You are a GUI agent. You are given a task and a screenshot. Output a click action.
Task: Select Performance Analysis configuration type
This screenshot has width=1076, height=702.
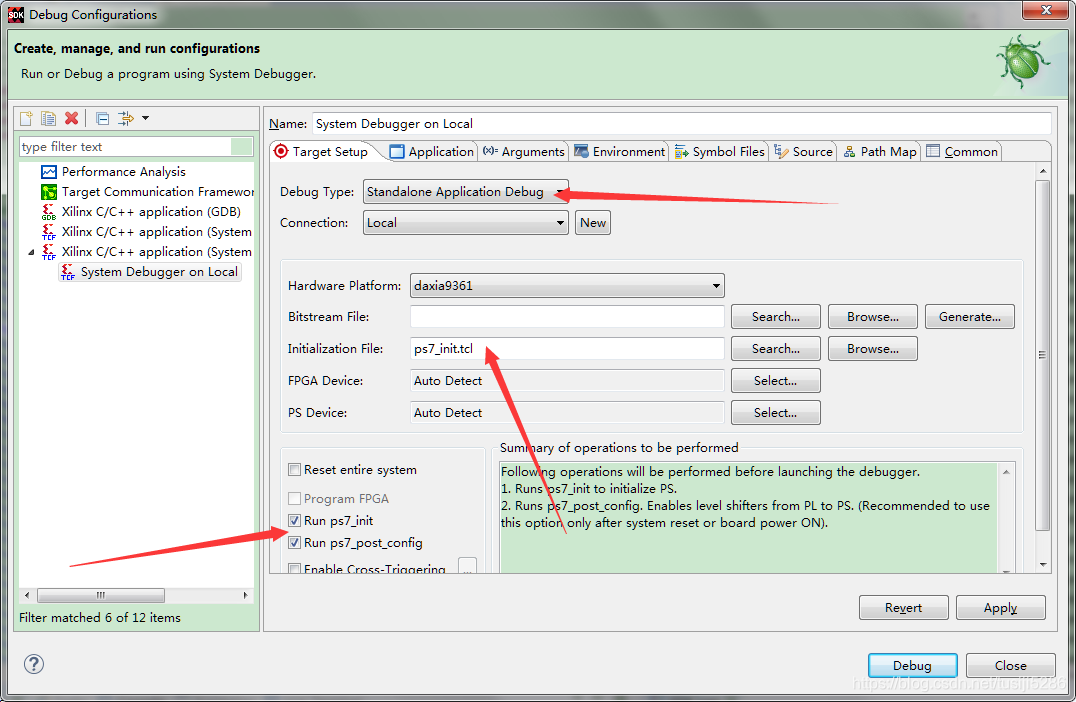tap(124, 172)
